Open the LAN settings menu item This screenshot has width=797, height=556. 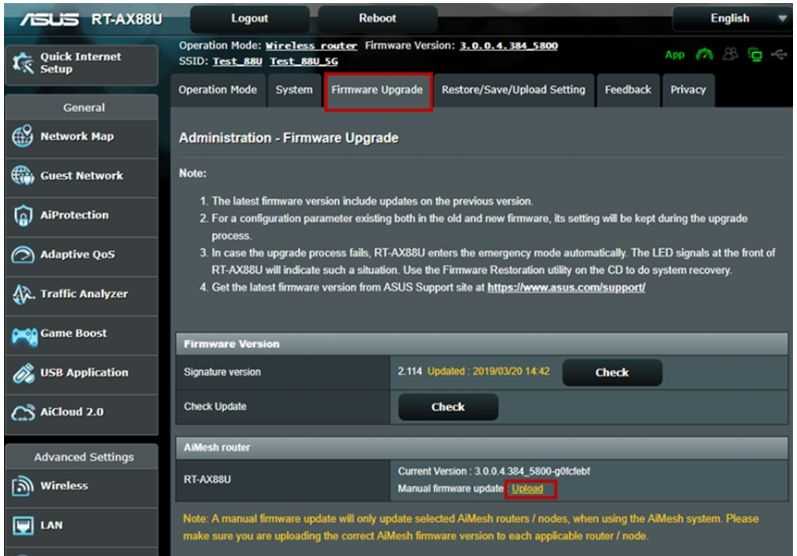tap(81, 526)
